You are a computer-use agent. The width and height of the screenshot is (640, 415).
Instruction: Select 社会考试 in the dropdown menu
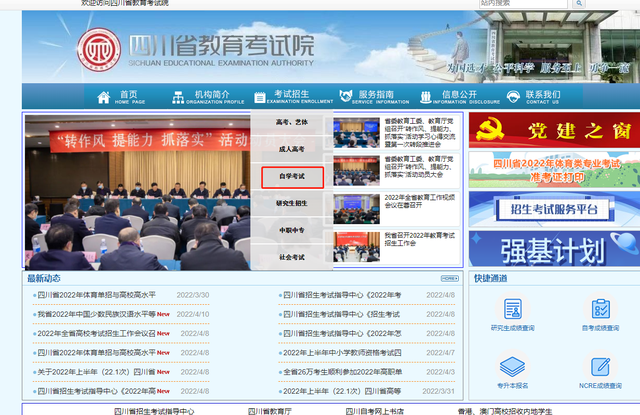coord(292,257)
